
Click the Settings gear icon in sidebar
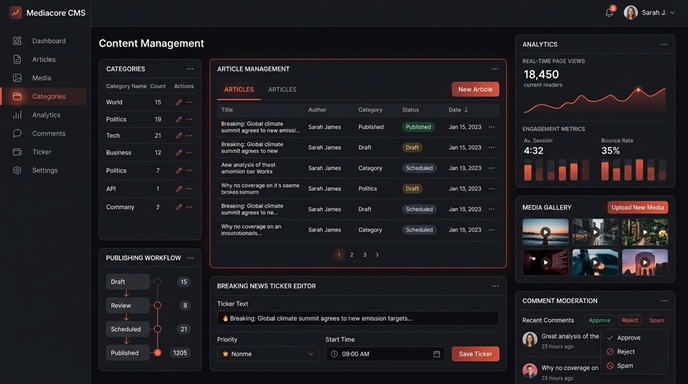pyautogui.click(x=17, y=170)
